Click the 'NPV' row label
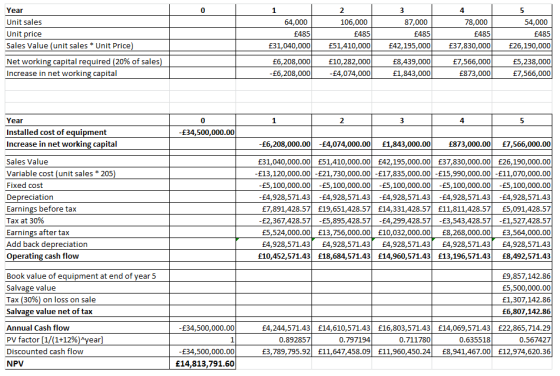 [x=15, y=364]
